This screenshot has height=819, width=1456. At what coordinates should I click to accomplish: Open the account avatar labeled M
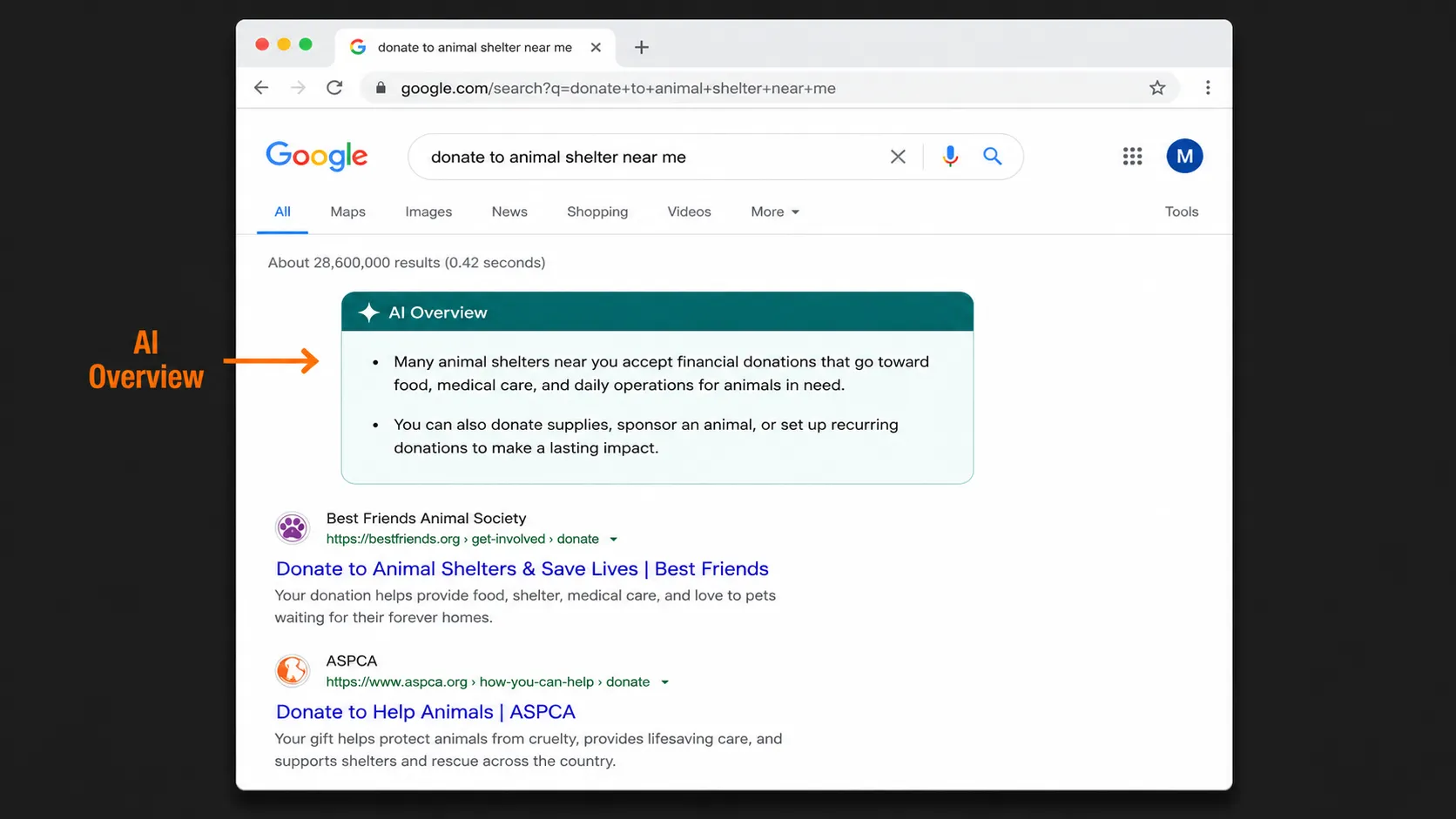click(1184, 157)
